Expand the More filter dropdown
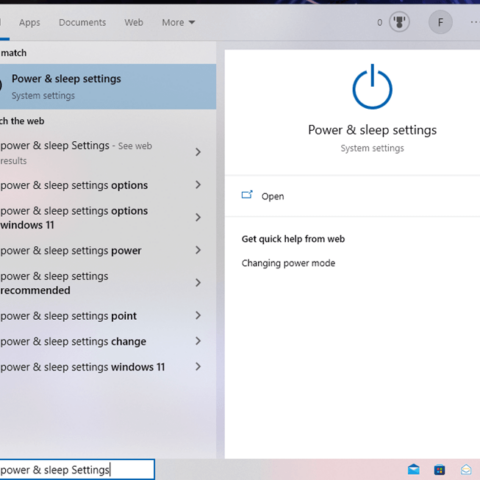The width and height of the screenshot is (480, 480). click(178, 22)
